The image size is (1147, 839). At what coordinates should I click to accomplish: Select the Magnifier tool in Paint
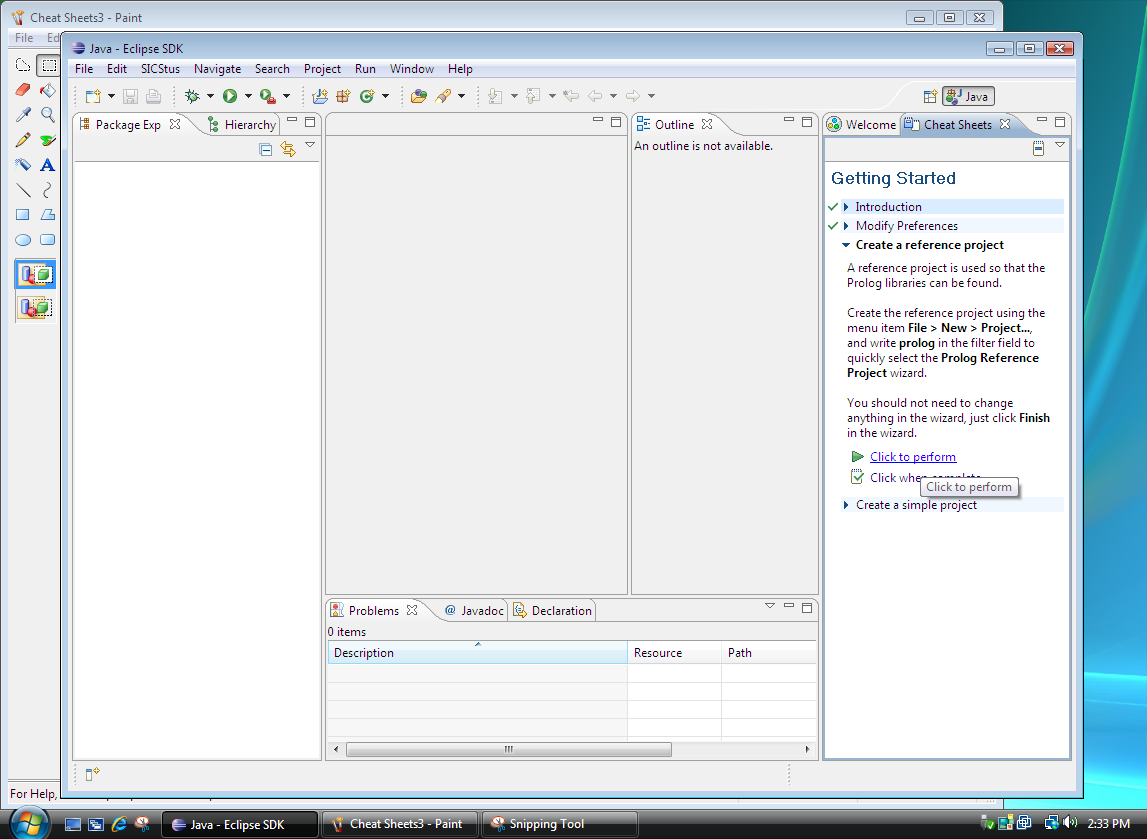pyautogui.click(x=48, y=115)
